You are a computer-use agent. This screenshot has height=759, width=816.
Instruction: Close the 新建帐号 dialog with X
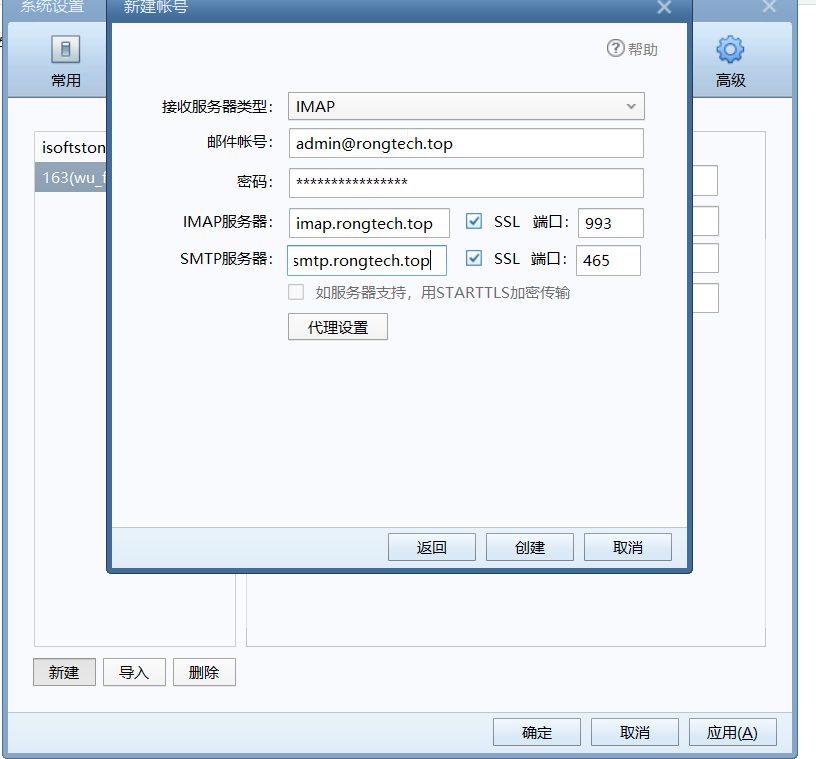[663, 8]
